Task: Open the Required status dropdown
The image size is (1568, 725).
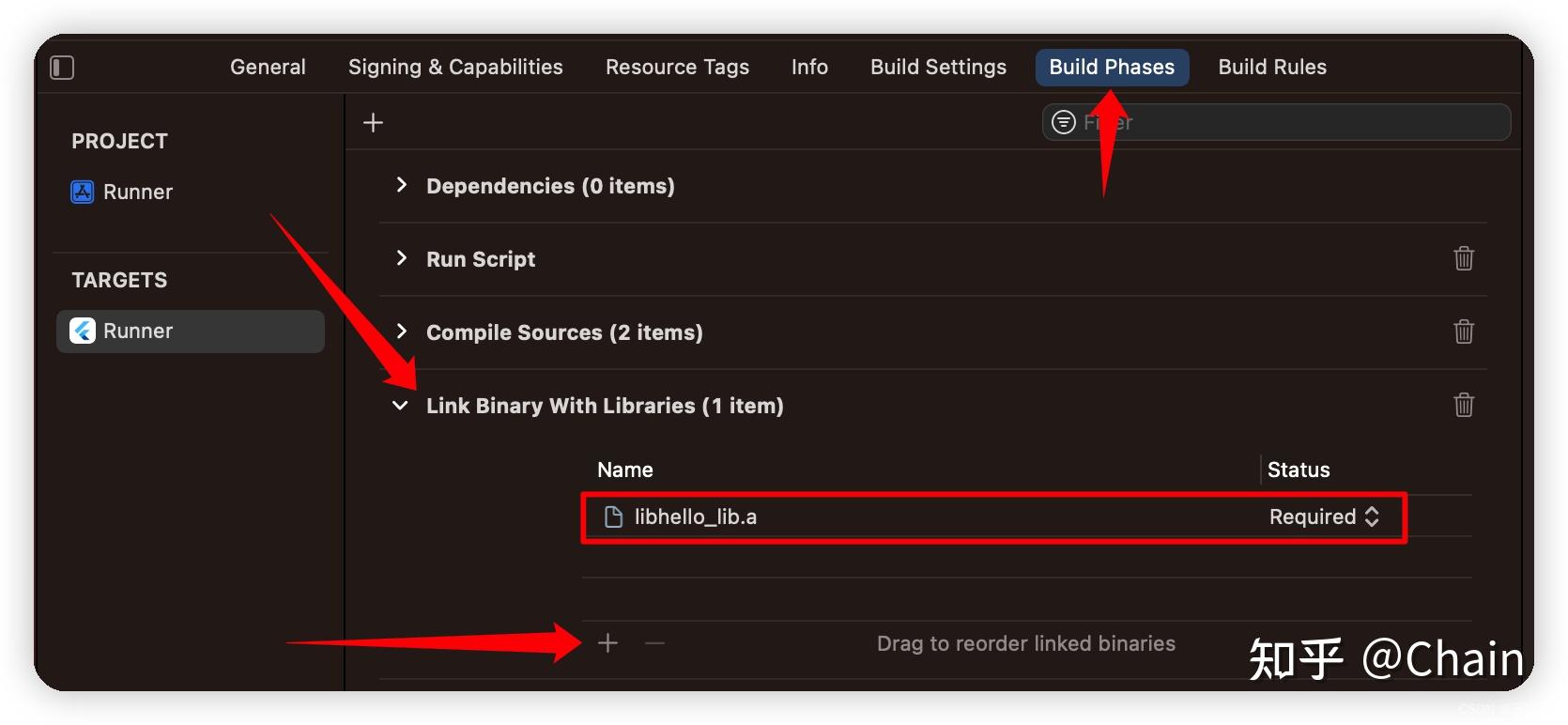Action: [1324, 517]
